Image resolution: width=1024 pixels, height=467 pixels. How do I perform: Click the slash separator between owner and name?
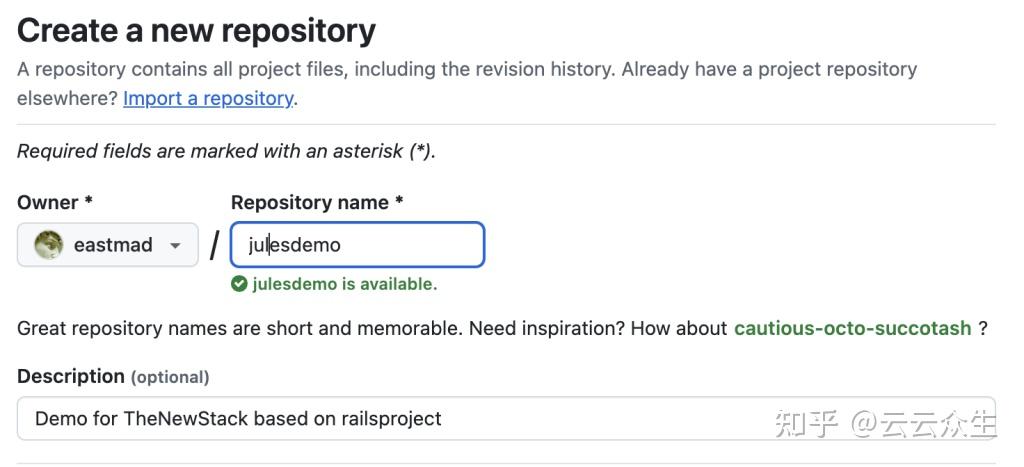pos(214,246)
